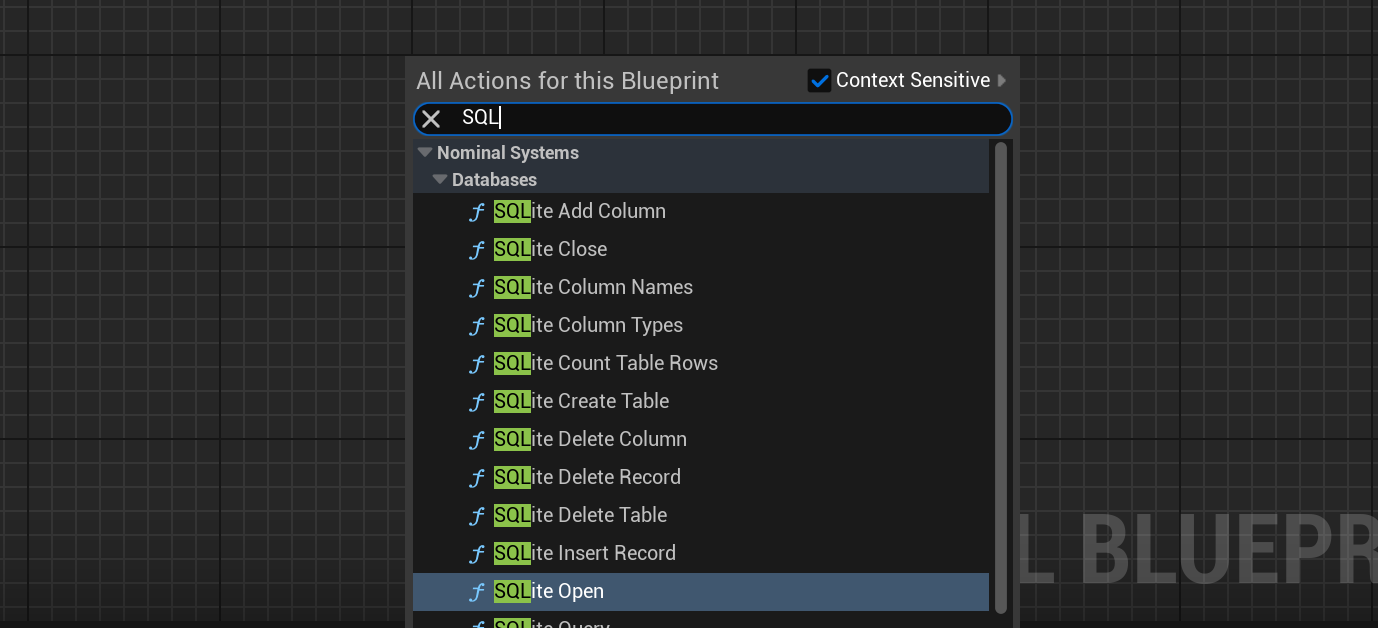Disable the Context Sensitive checkbox

(819, 81)
